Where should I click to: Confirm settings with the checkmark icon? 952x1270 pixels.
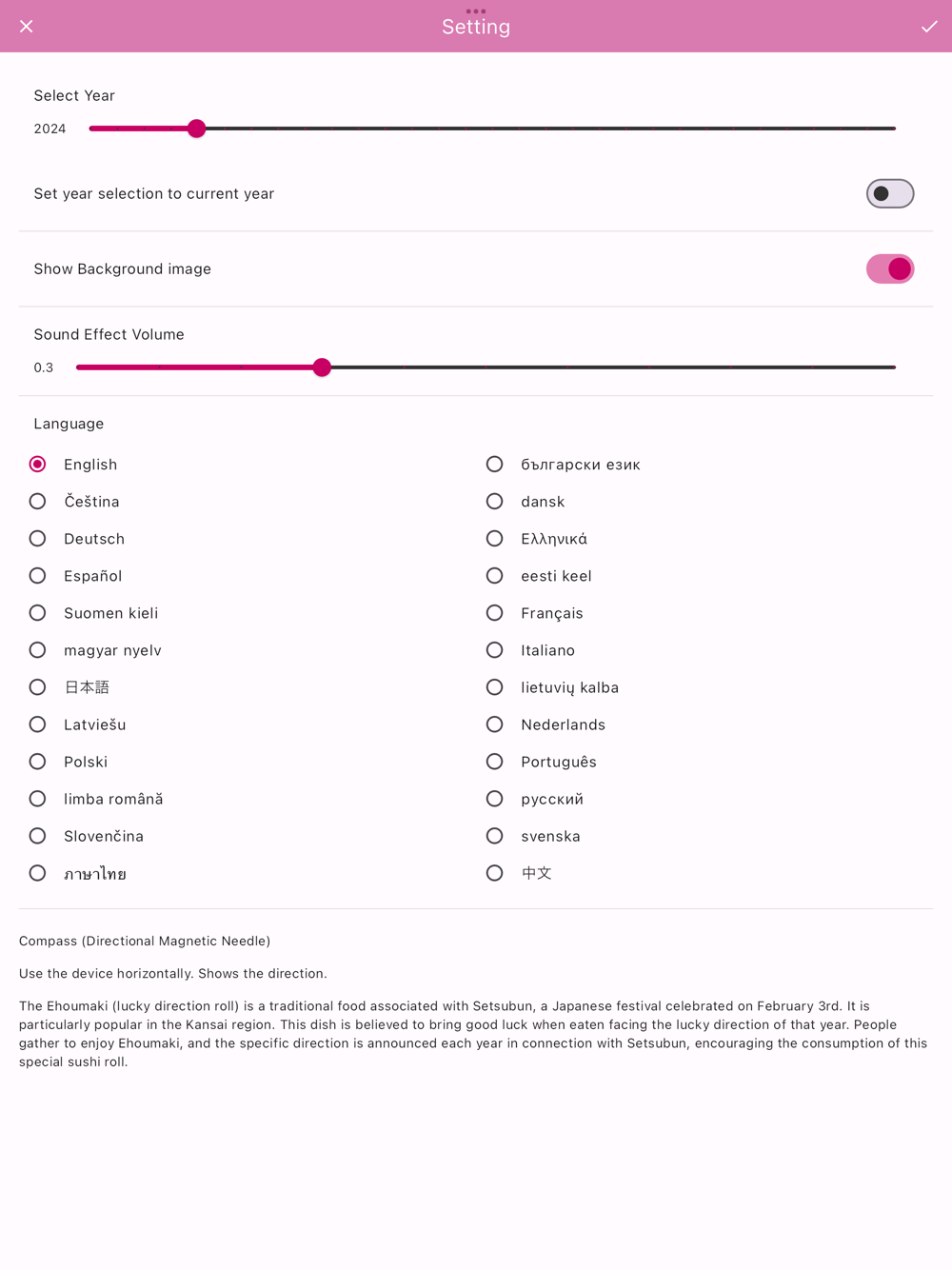(929, 27)
